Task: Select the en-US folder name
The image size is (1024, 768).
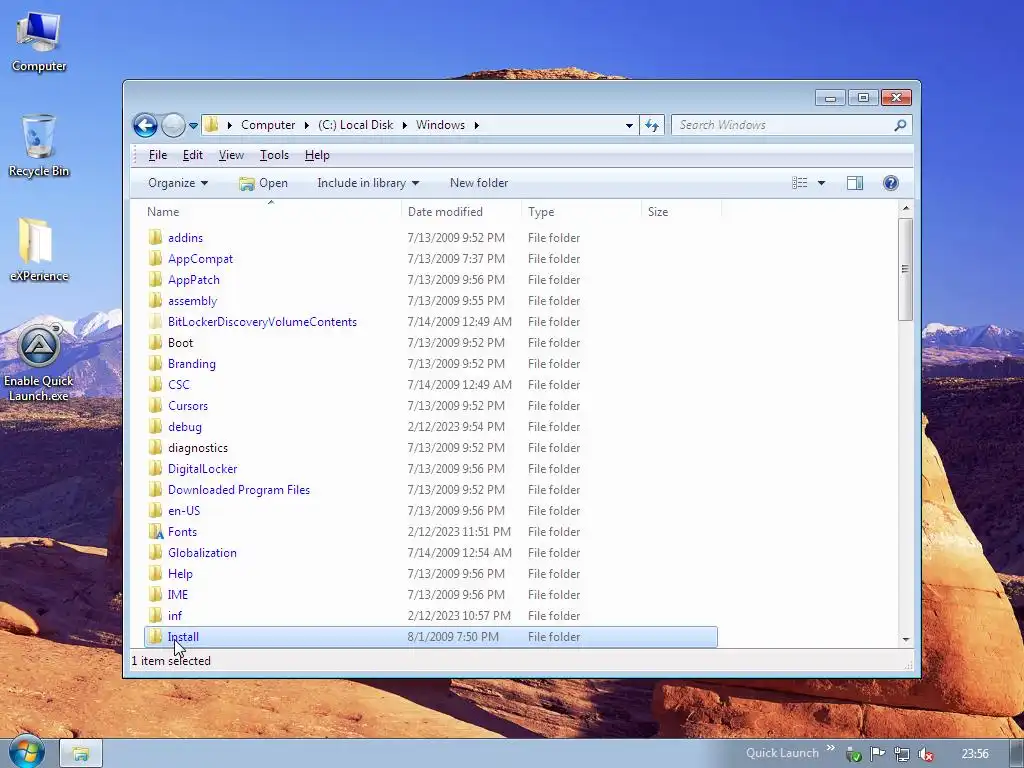Action: pos(184,511)
